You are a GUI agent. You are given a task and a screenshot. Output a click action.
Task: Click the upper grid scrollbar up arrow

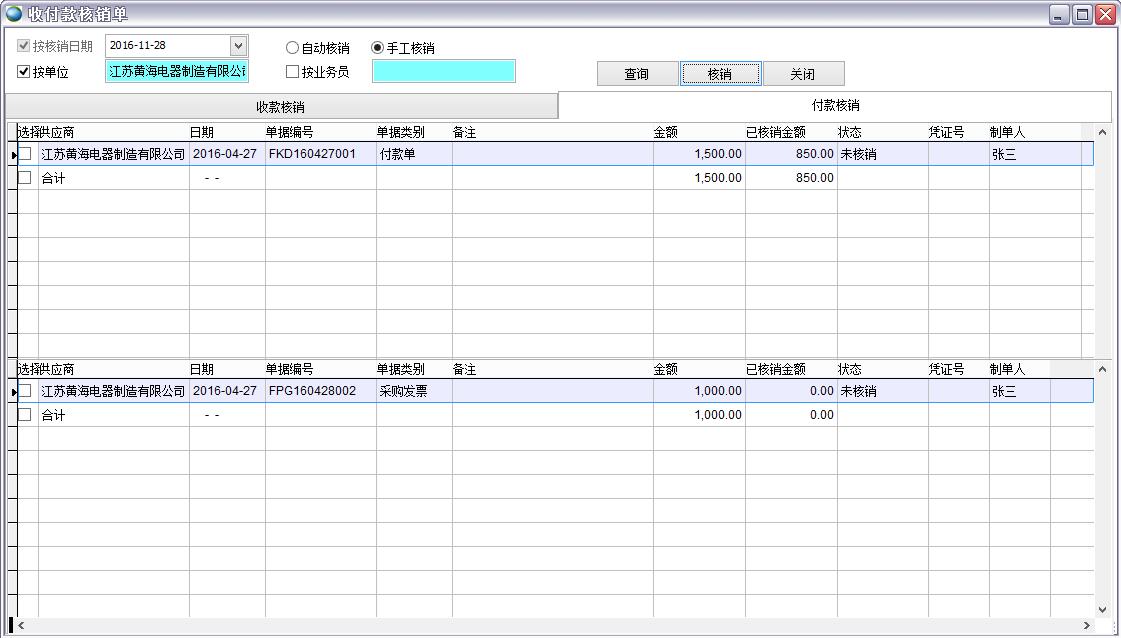point(1102,130)
